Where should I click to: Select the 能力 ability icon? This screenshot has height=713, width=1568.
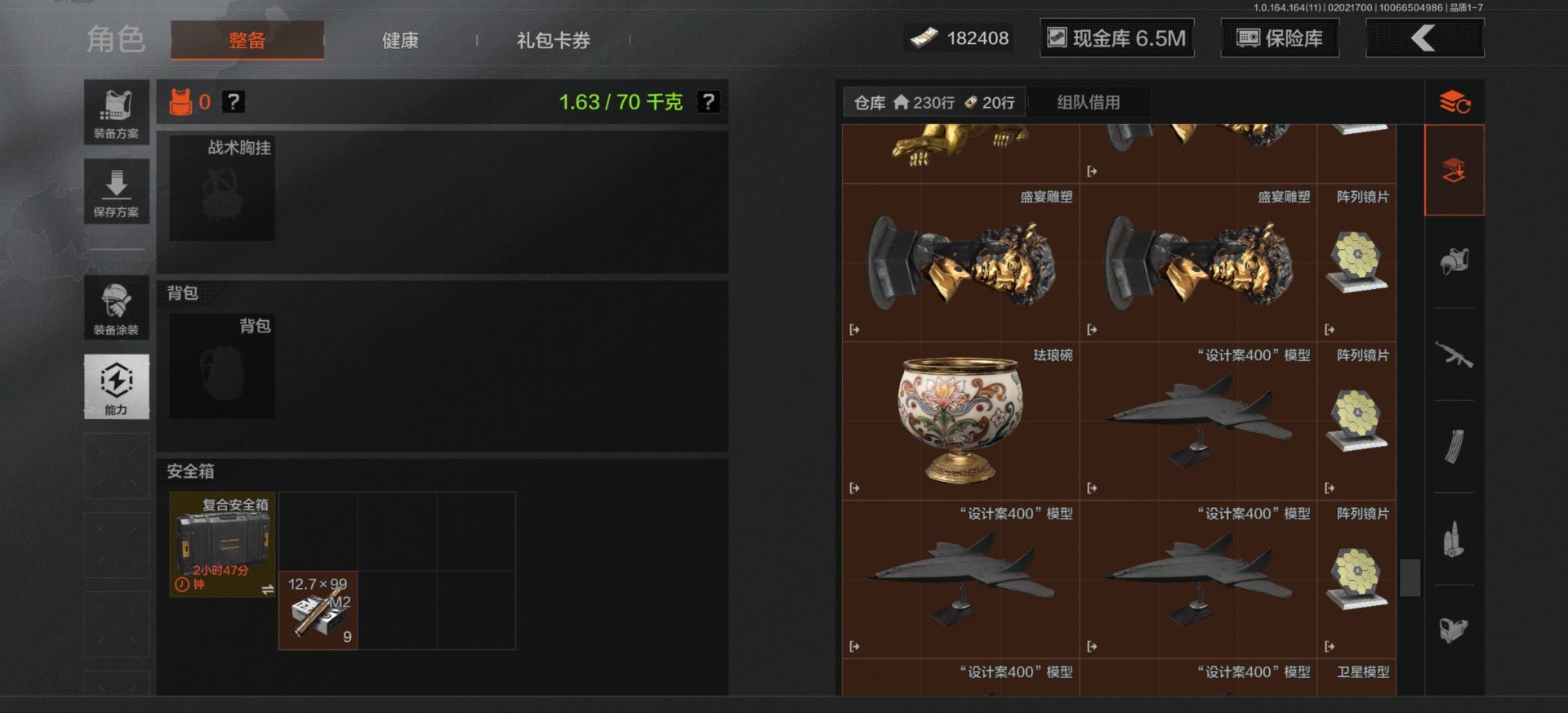[116, 386]
